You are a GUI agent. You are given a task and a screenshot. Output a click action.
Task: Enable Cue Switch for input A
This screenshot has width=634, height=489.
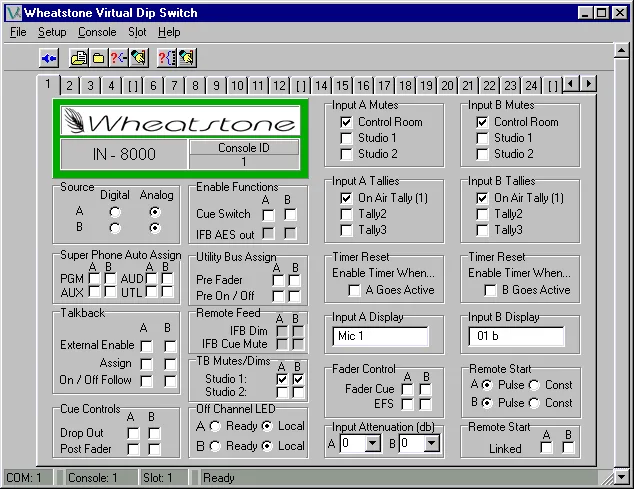point(268,215)
